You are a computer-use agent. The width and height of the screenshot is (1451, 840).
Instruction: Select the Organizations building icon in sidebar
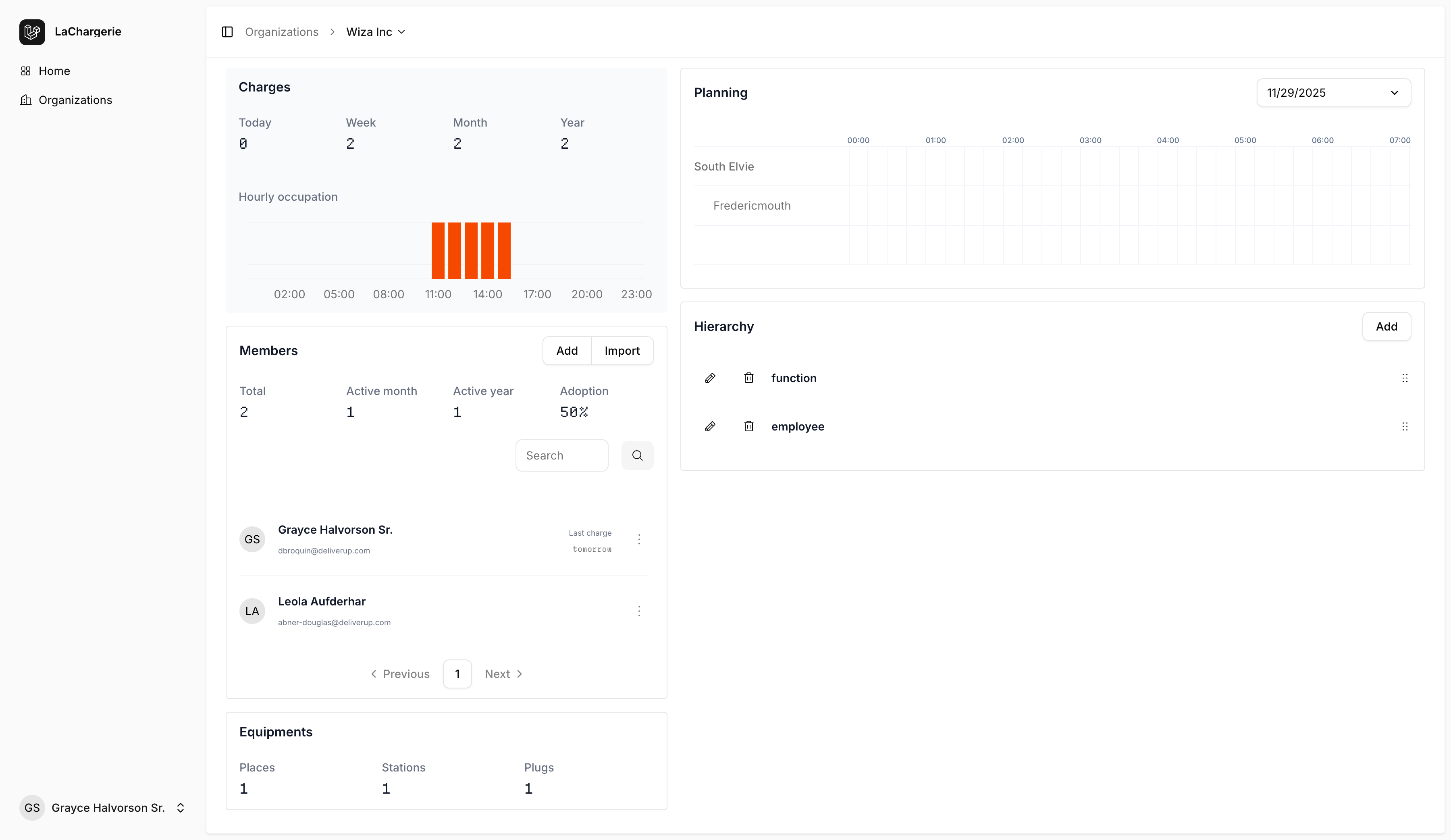point(26,100)
